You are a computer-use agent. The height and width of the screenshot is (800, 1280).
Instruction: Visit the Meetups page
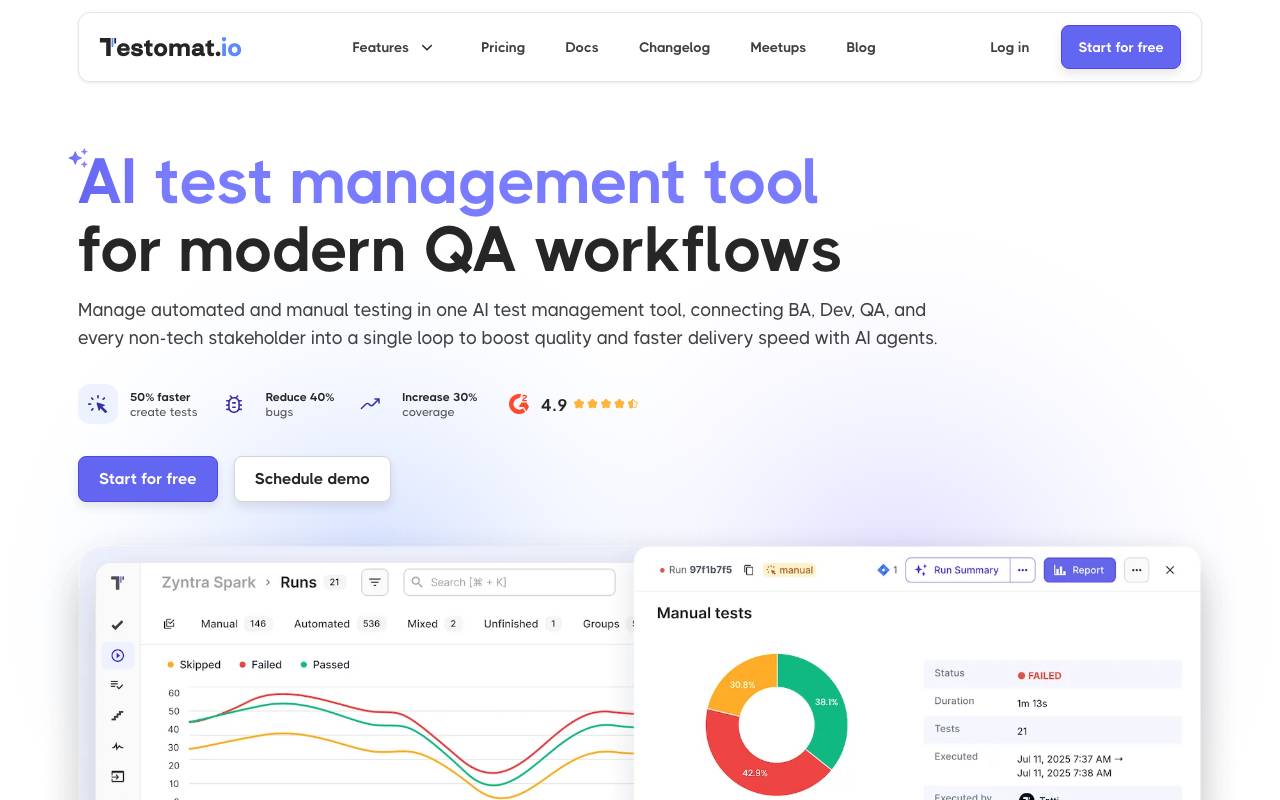[x=778, y=47]
